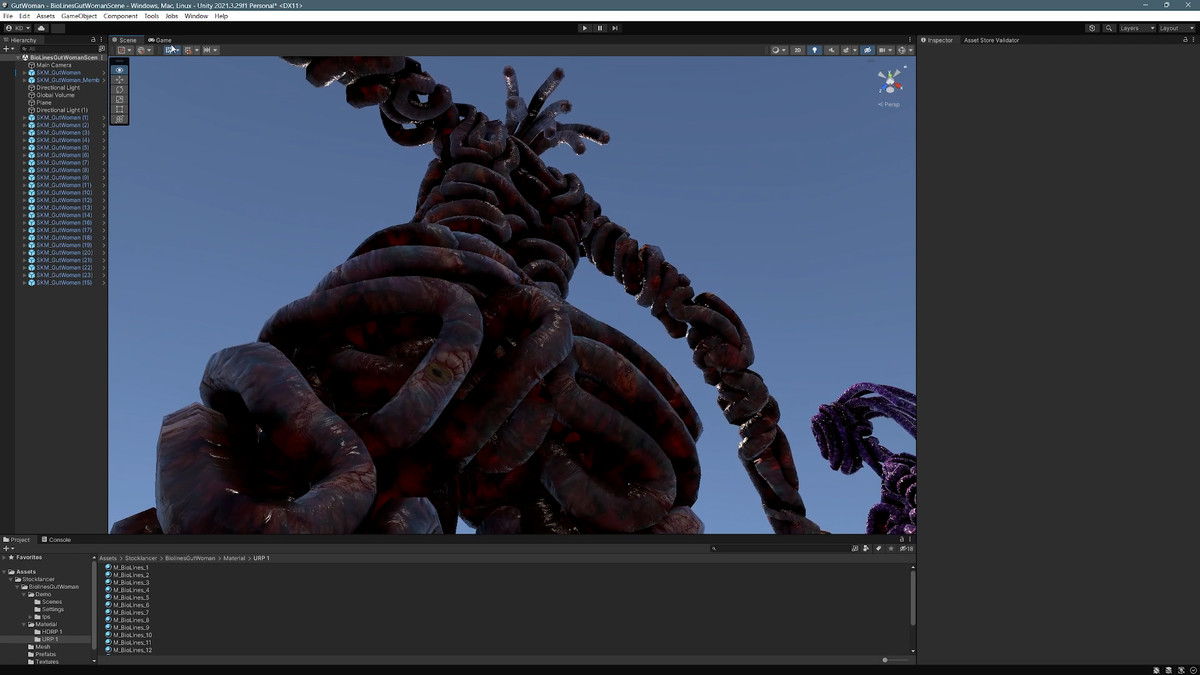Expand SKM_GutWoman (1) in Hierarchy
This screenshot has height=675, width=1200.
coord(24,118)
